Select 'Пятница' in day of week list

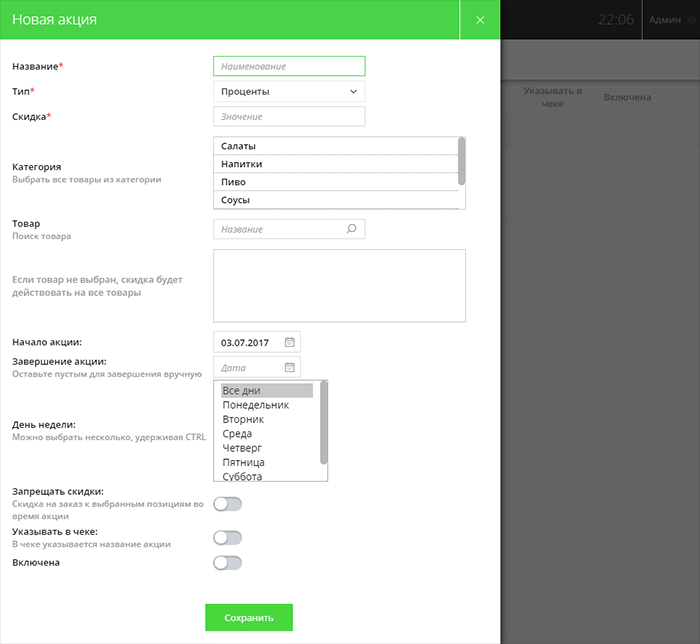[266, 462]
